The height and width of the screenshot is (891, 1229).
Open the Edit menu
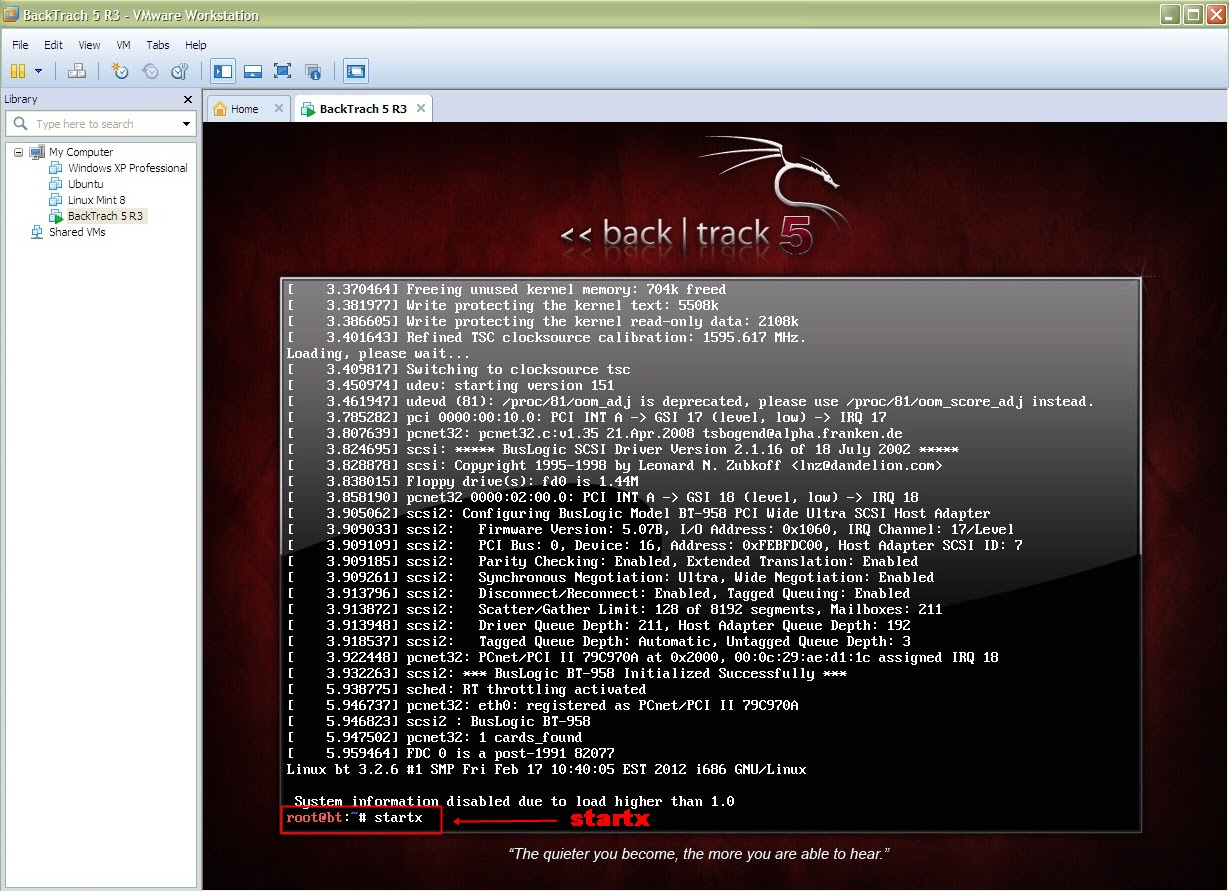[53, 45]
